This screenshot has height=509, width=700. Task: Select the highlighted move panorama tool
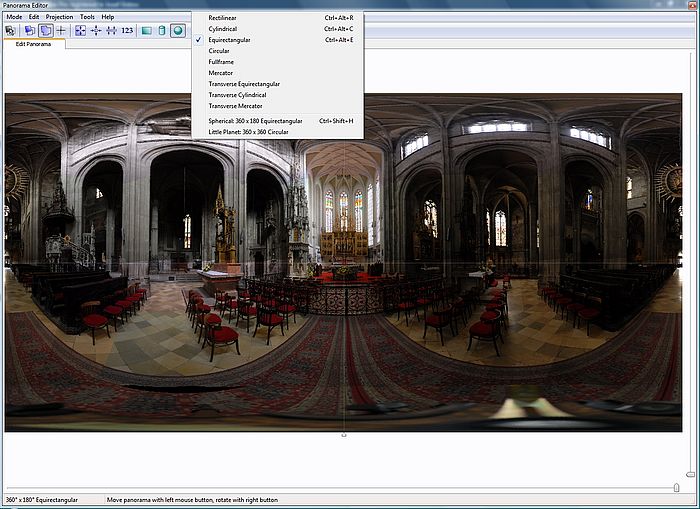[x=45, y=31]
